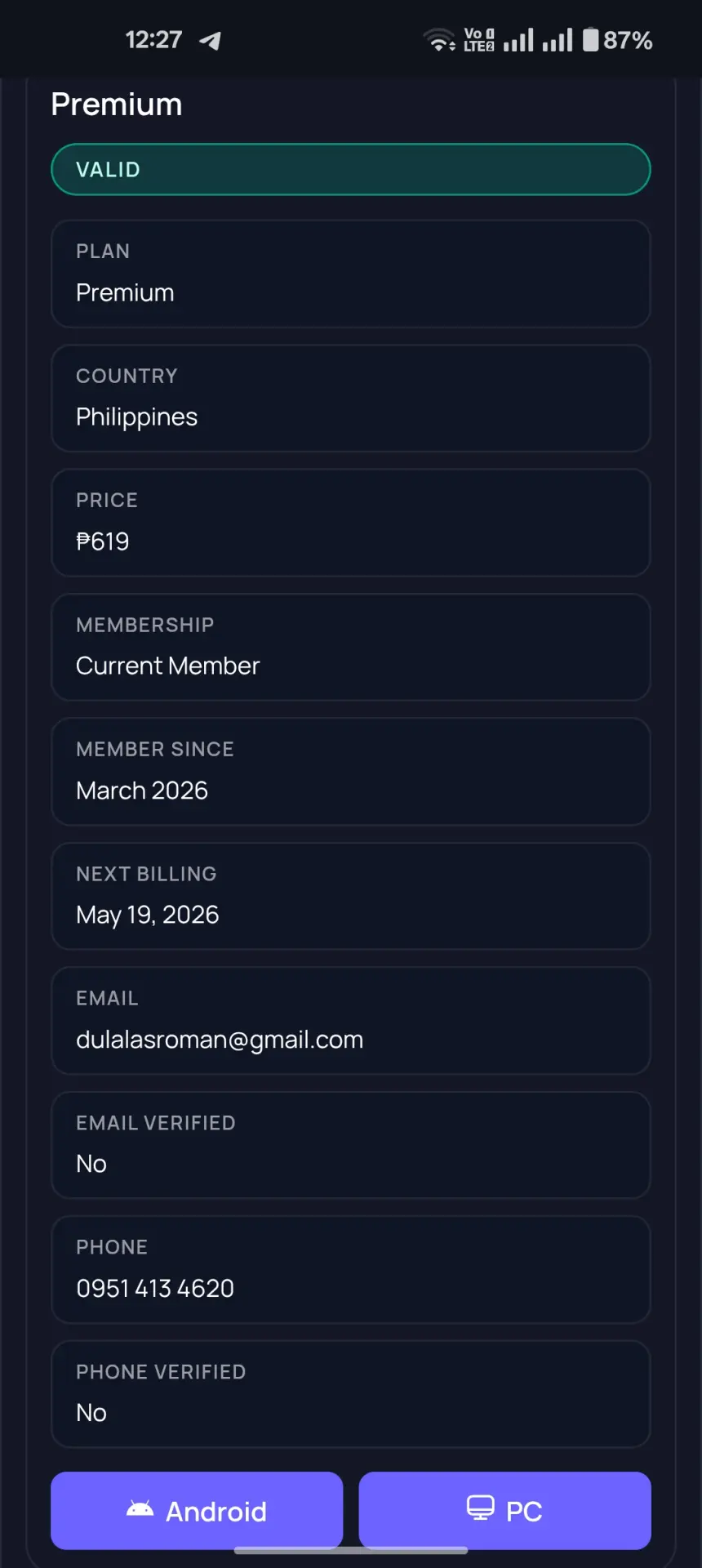The width and height of the screenshot is (702, 1568).
Task: Open the PC download button
Action: coord(505,1510)
